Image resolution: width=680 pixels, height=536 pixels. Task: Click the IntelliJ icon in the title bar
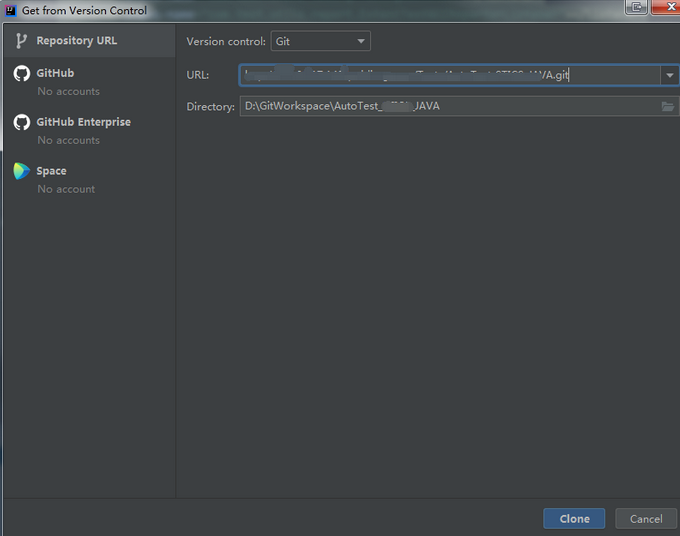(x=10, y=10)
